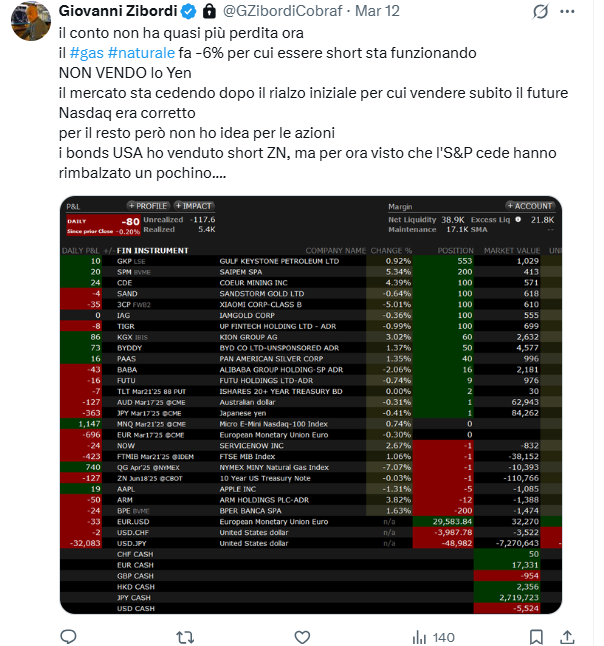Click the lock icon beside the name
604x646 pixels.
pos(208,11)
